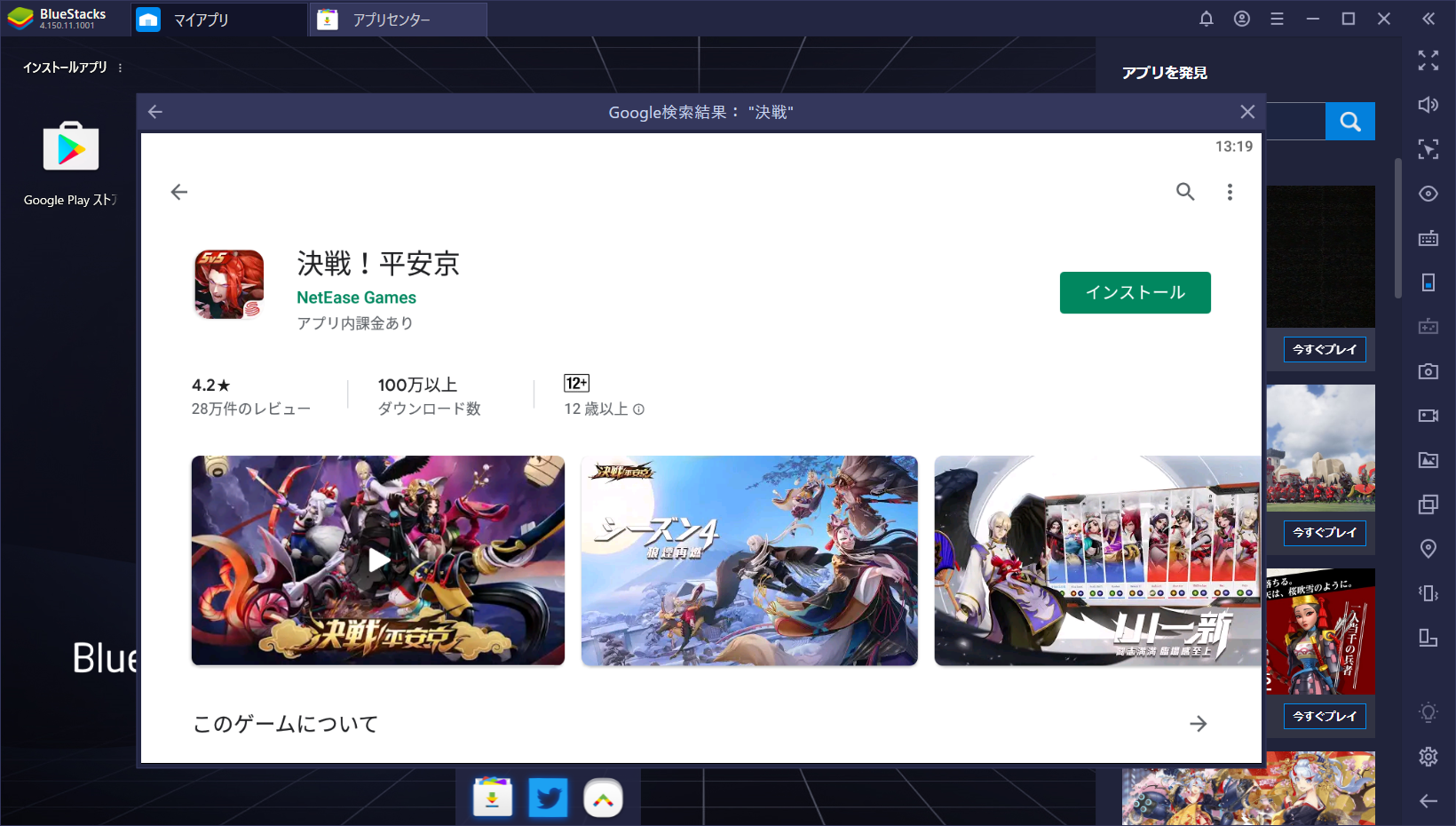Screen dimensions: 1456x826
Task: Open the third character lineup screenshot
Action: pos(1097,560)
